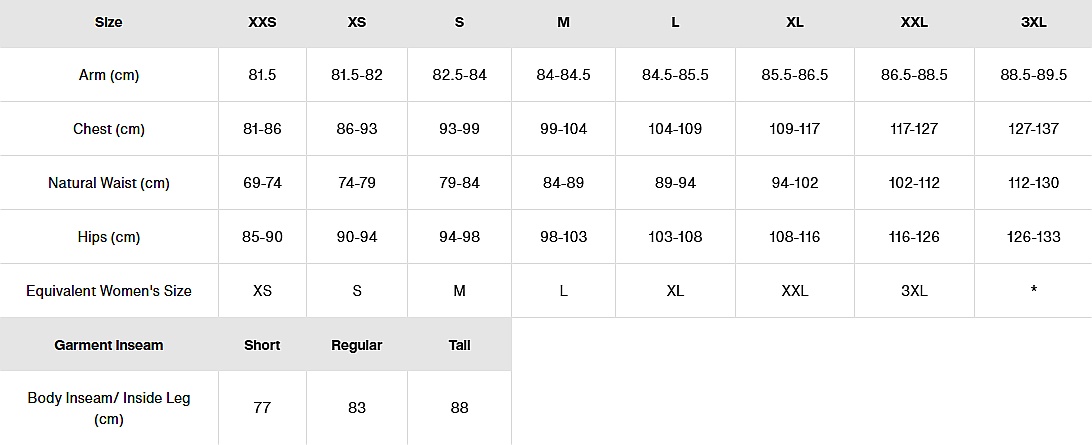Click the Hips (cm) row label
Image resolution: width=1092 pixels, height=445 pixels.
108,237
